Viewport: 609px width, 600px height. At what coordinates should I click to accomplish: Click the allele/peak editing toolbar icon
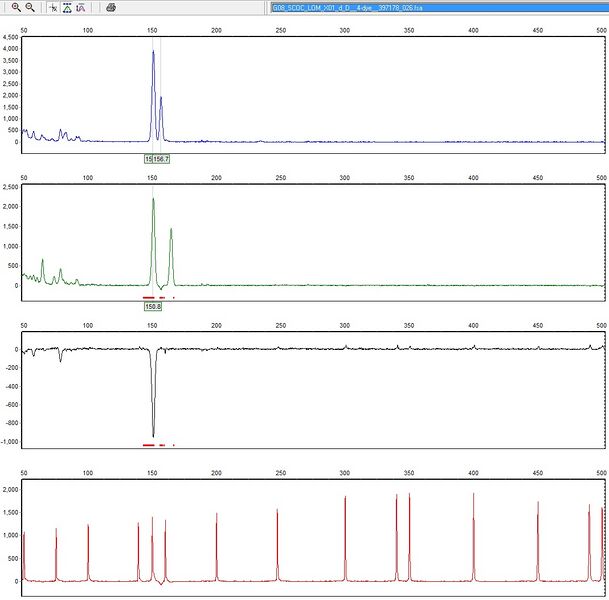pos(81,7)
